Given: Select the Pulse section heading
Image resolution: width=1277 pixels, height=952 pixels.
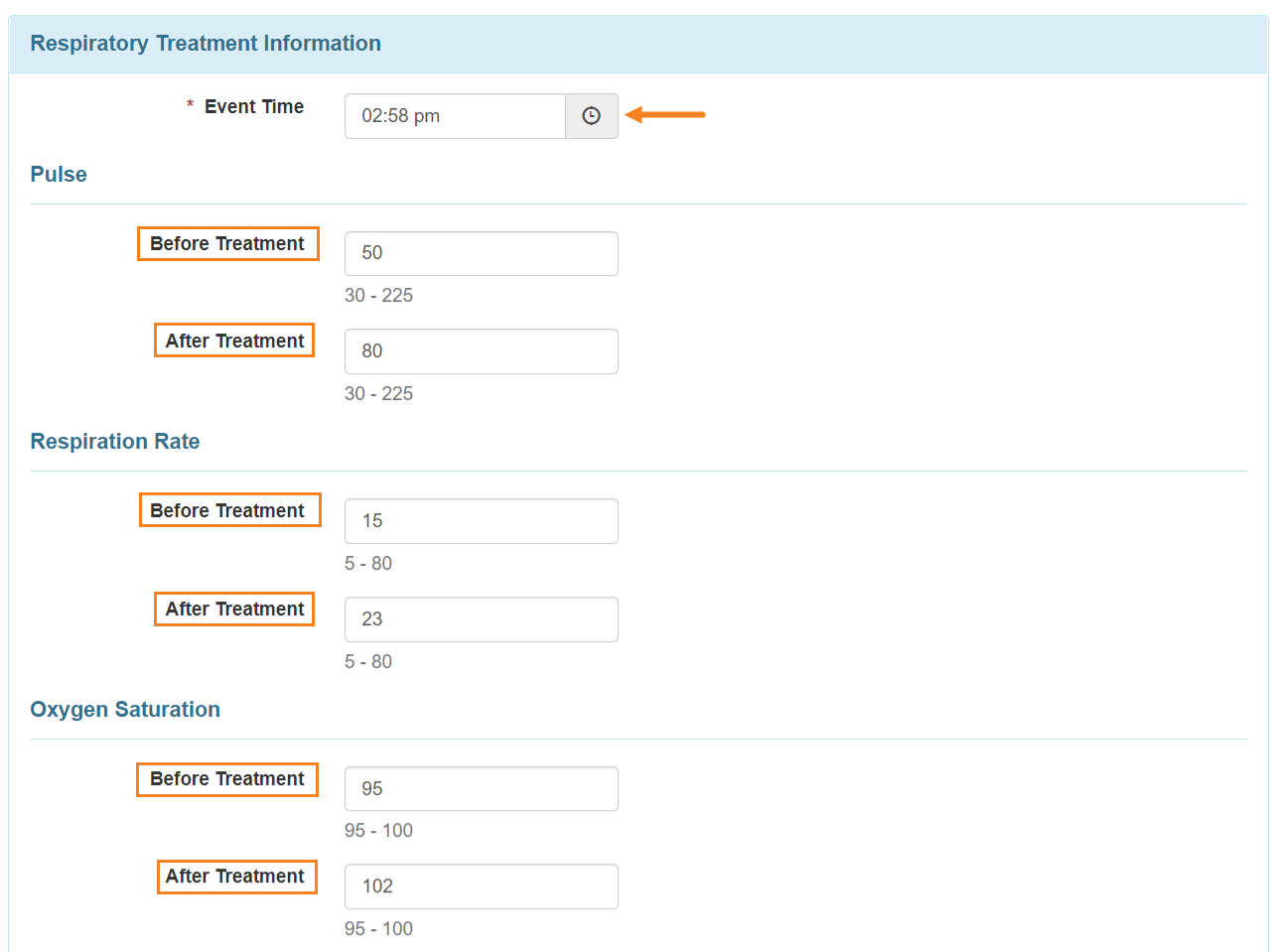Looking at the screenshot, I should pyautogui.click(x=59, y=175).
